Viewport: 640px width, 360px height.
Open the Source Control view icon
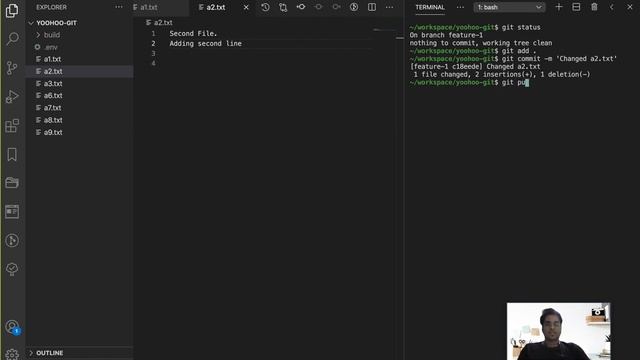12,67
